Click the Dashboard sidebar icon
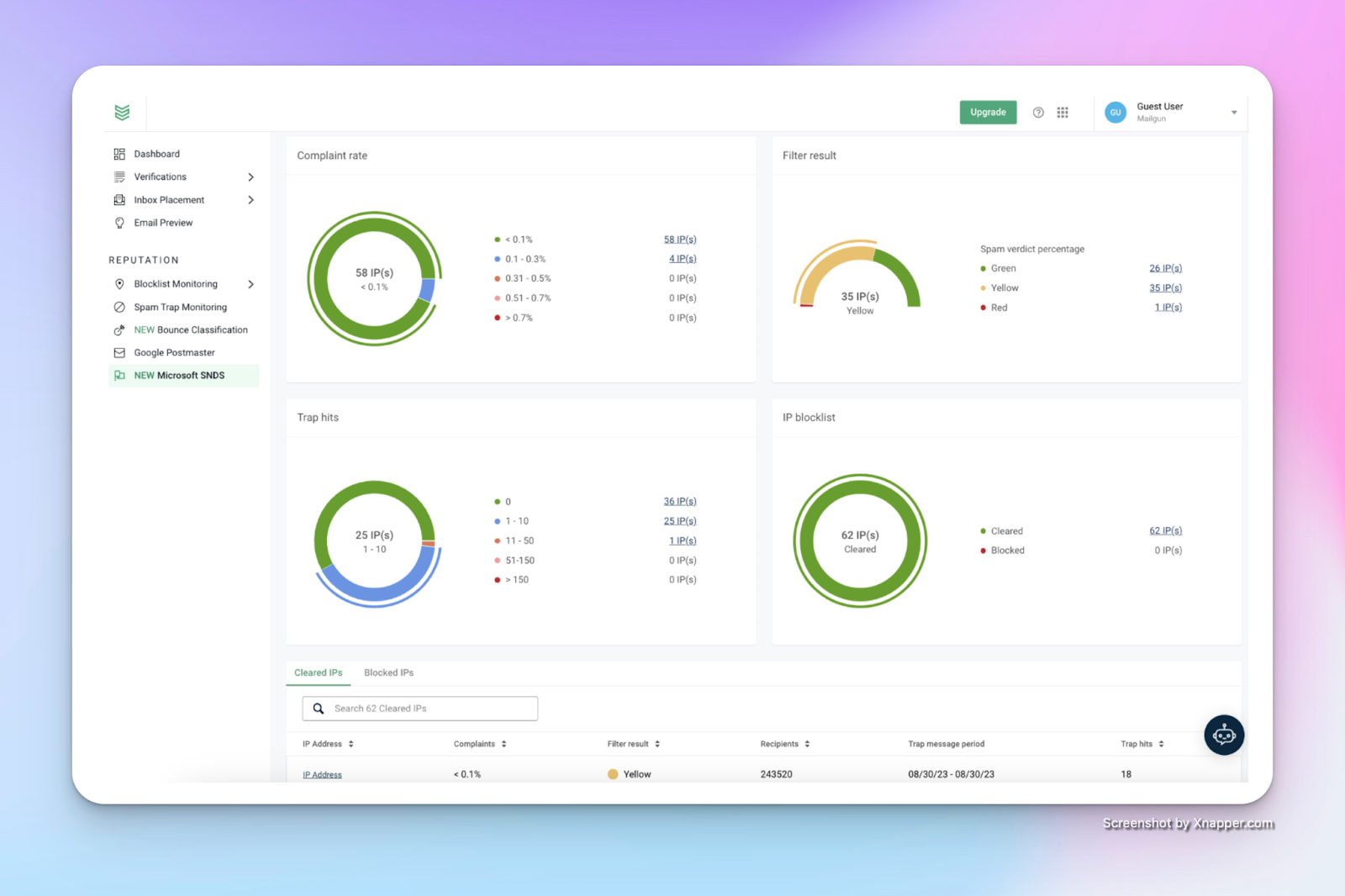Screen dimensions: 1345x896 coord(119,154)
